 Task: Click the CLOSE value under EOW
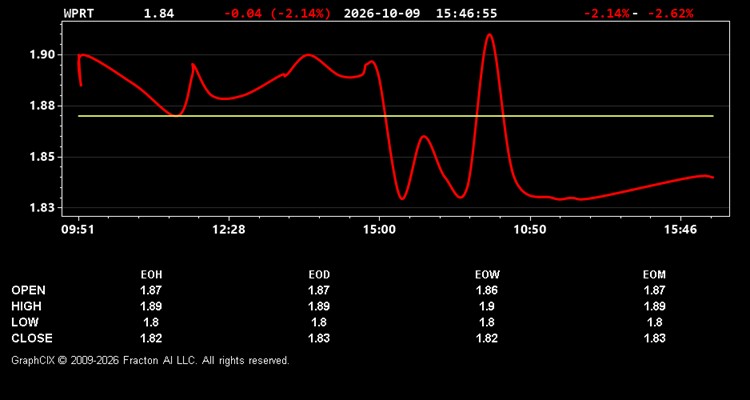(487, 338)
